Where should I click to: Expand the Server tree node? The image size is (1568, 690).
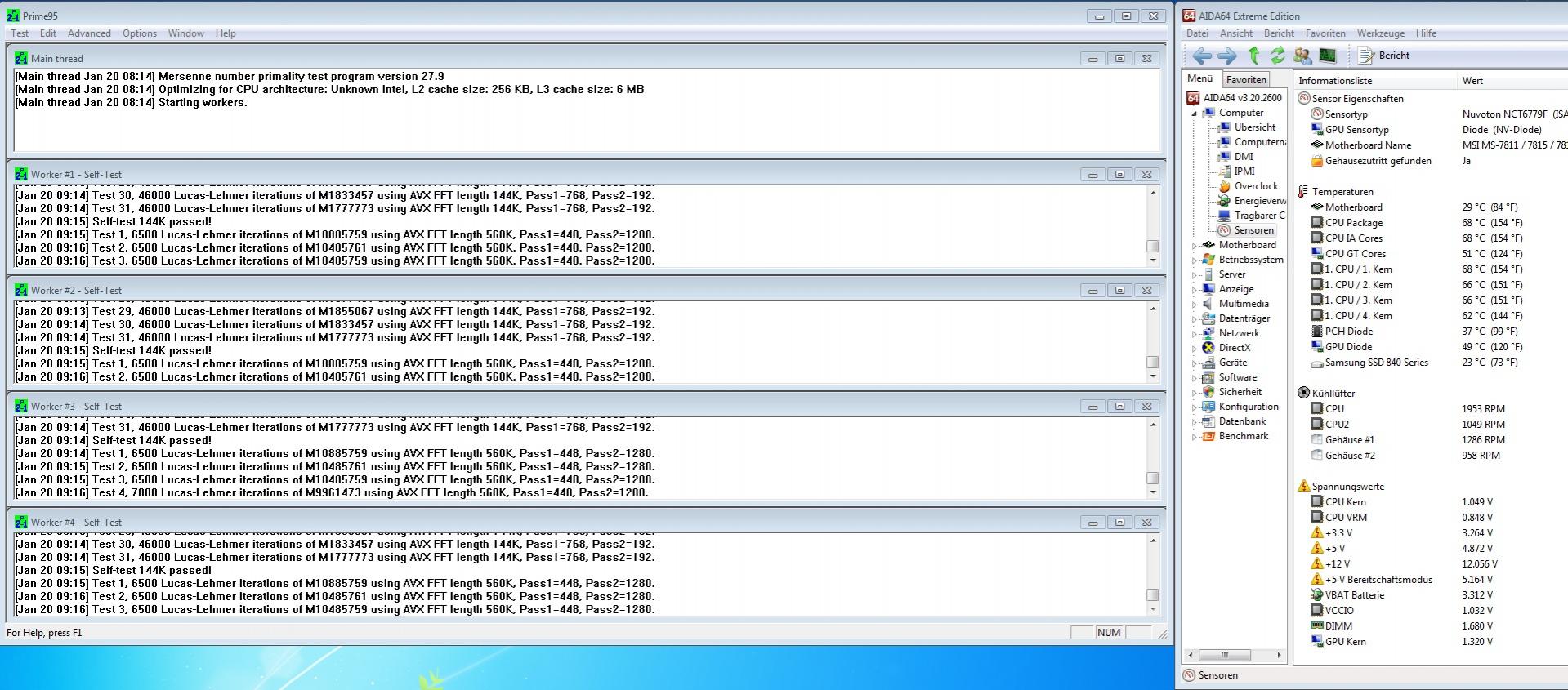[x=1195, y=275]
